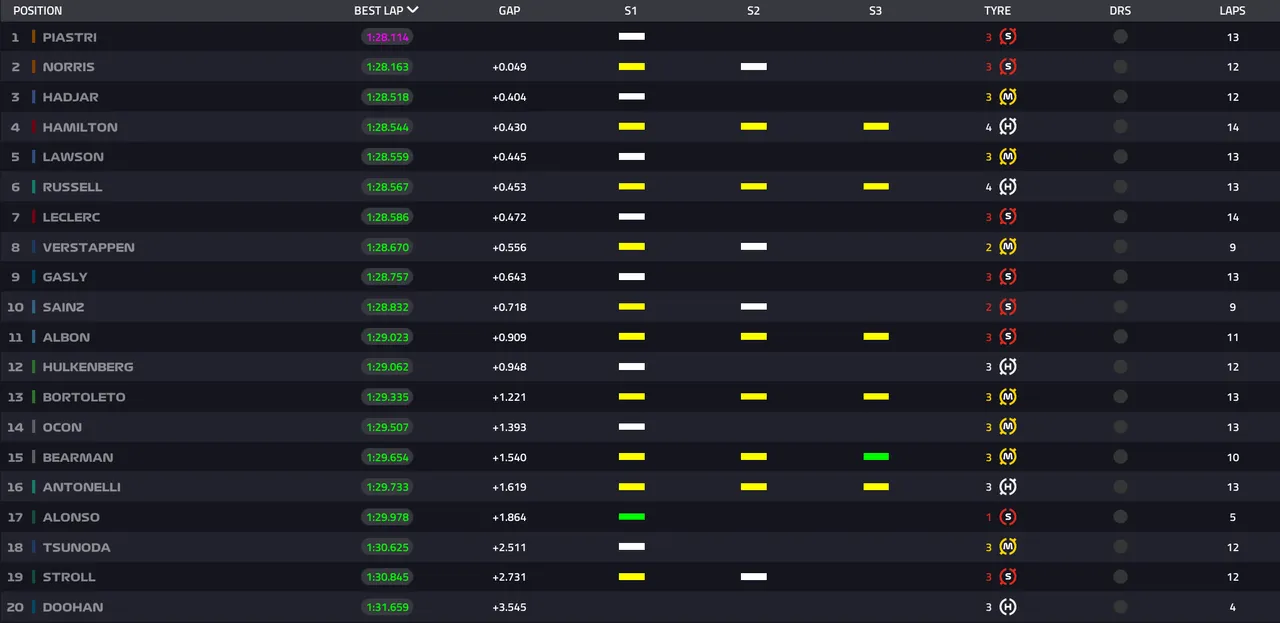Select the S2 column header

pyautogui.click(x=753, y=11)
